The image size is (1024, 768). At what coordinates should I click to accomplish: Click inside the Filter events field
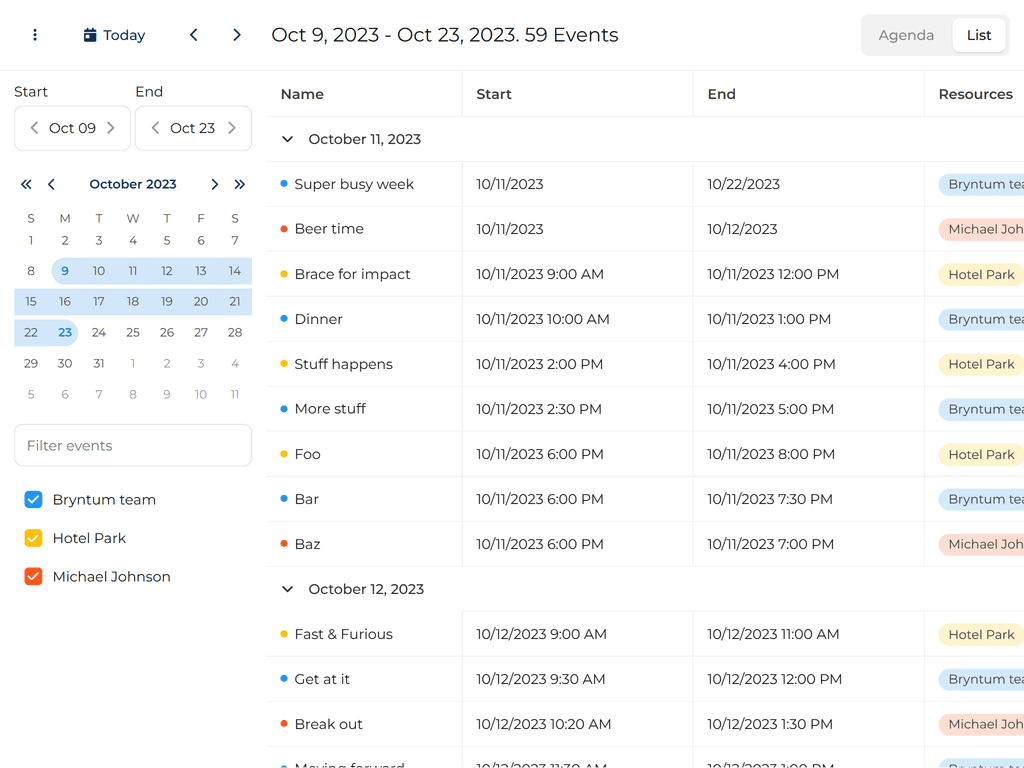(x=132, y=445)
